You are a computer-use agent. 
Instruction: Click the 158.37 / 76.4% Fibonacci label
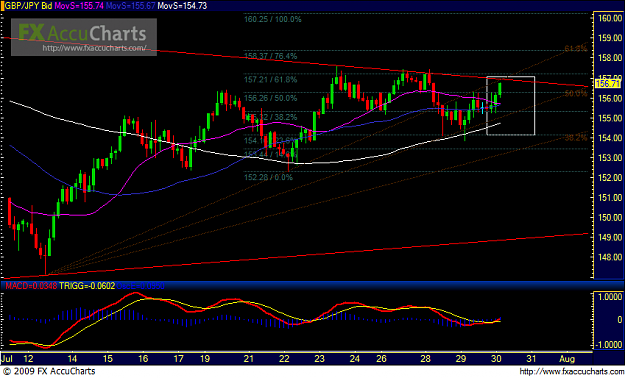tap(271, 56)
